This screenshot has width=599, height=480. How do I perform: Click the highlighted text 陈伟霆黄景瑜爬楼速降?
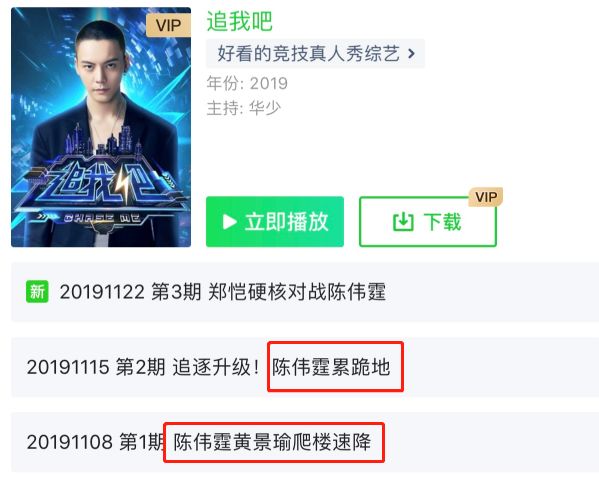coord(272,442)
